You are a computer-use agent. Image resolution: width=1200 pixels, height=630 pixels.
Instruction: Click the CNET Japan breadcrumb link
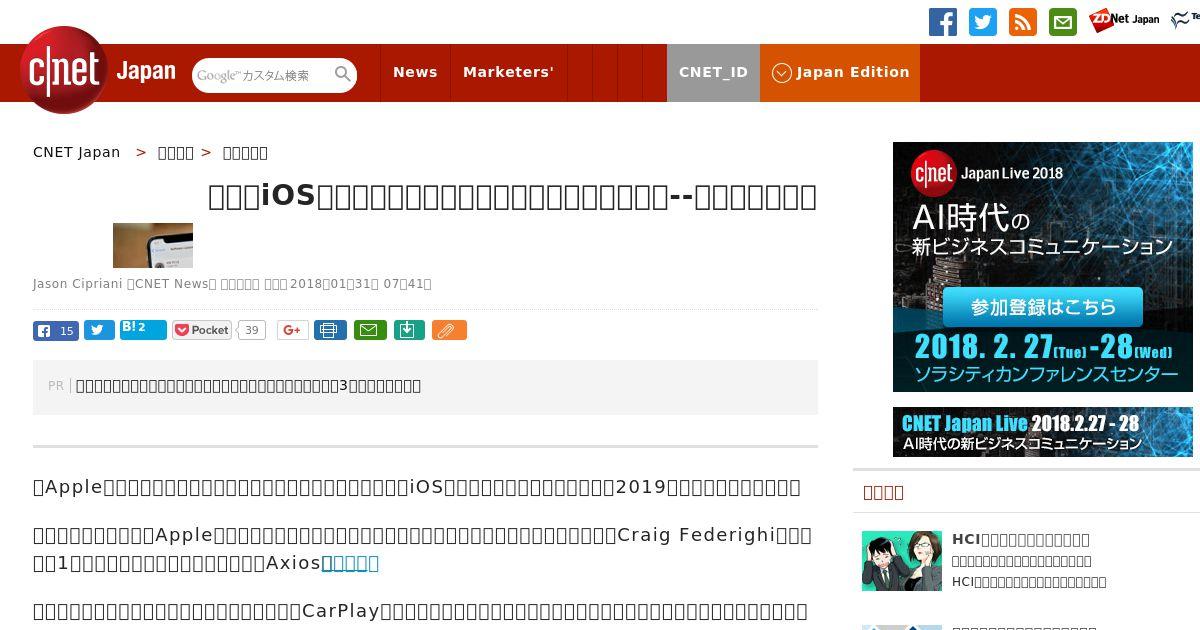click(x=77, y=152)
